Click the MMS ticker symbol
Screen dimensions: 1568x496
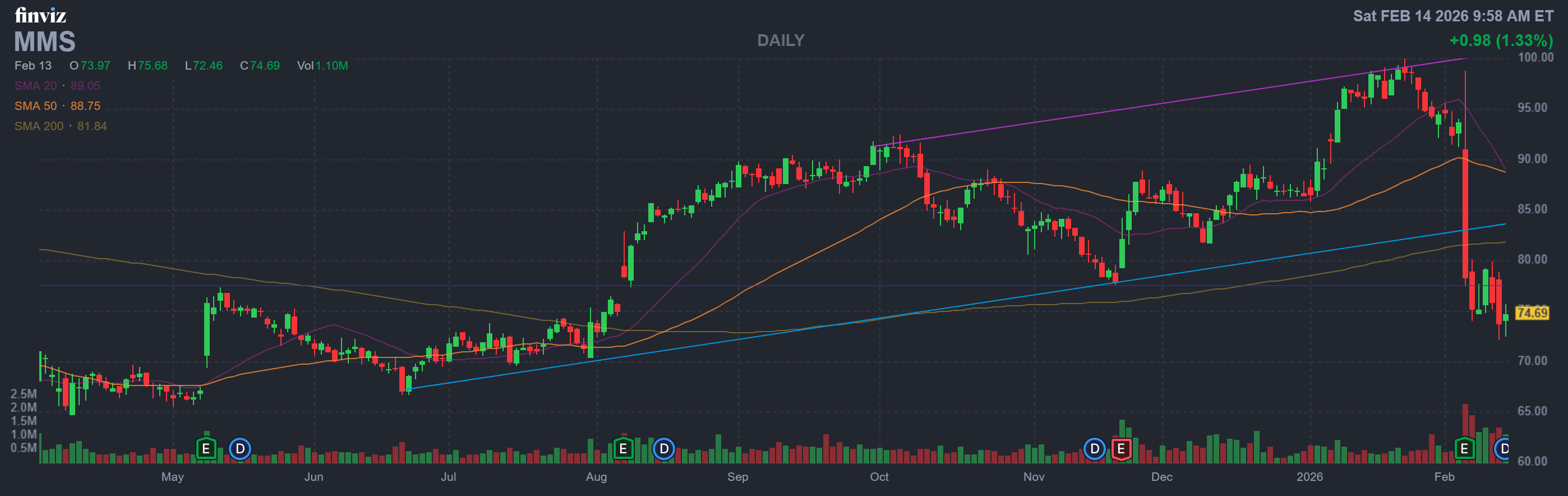(44, 42)
